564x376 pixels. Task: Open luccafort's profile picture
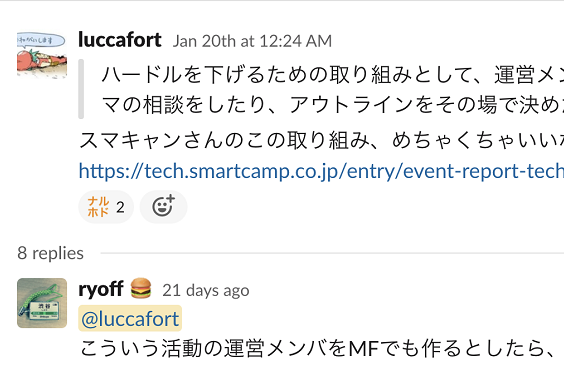click(42, 55)
